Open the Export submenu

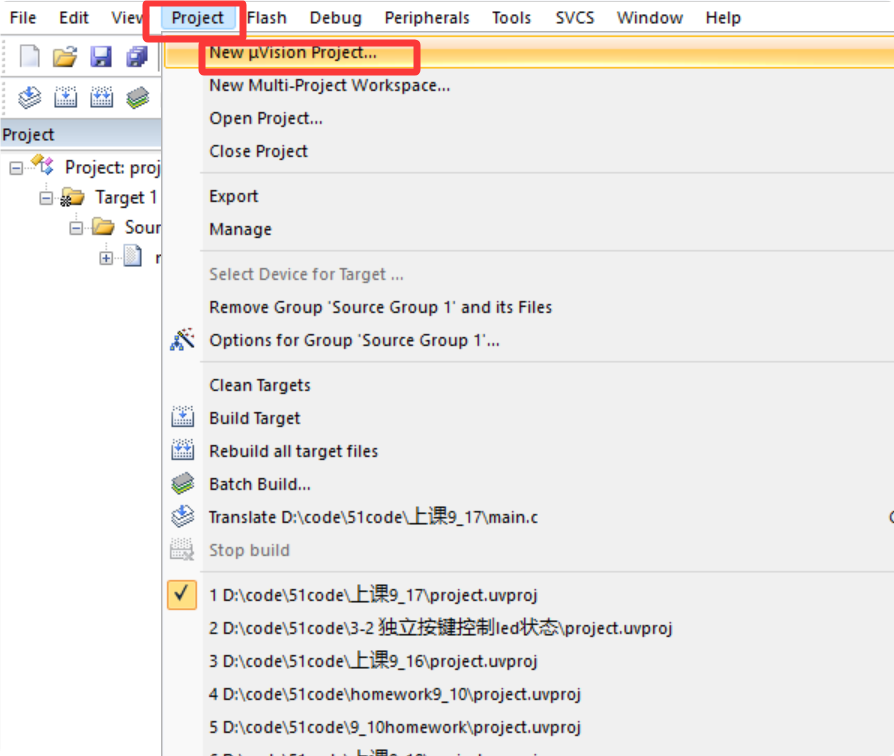tap(529, 196)
